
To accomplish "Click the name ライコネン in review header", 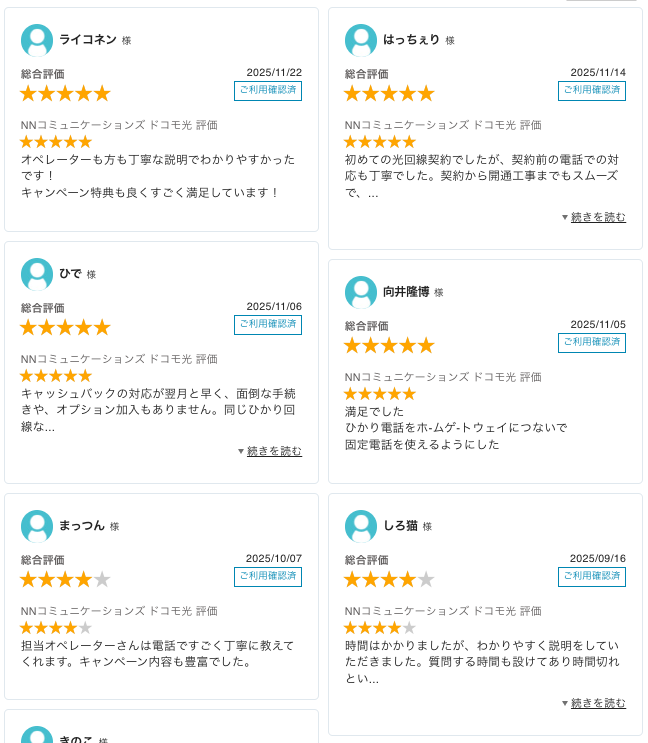I will [88, 40].
